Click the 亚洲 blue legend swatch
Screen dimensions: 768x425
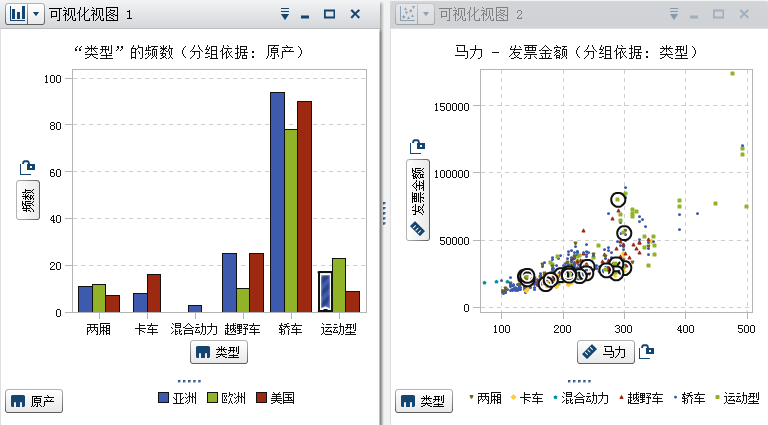(x=164, y=398)
